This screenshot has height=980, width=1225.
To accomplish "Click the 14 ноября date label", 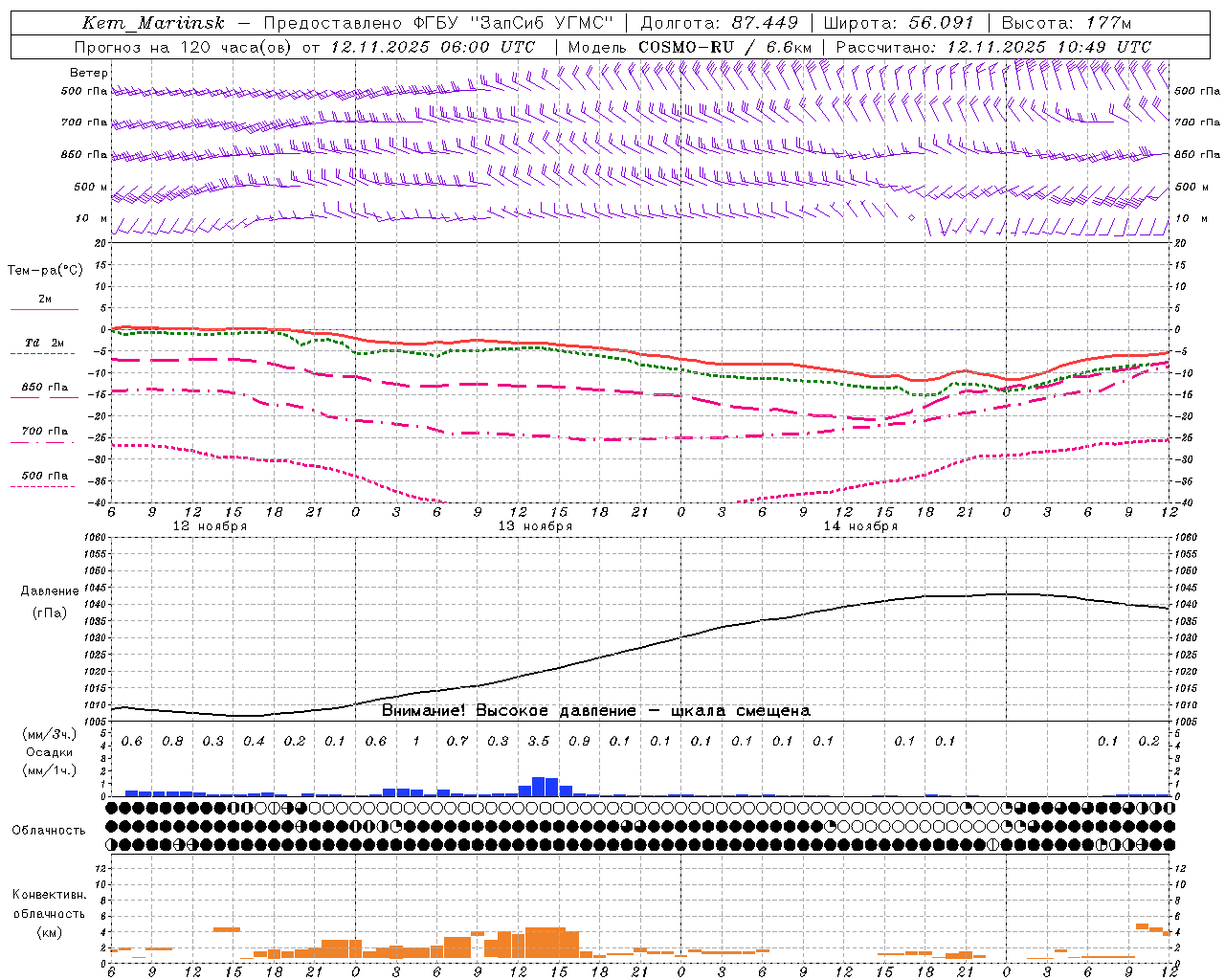I will 860,526.
